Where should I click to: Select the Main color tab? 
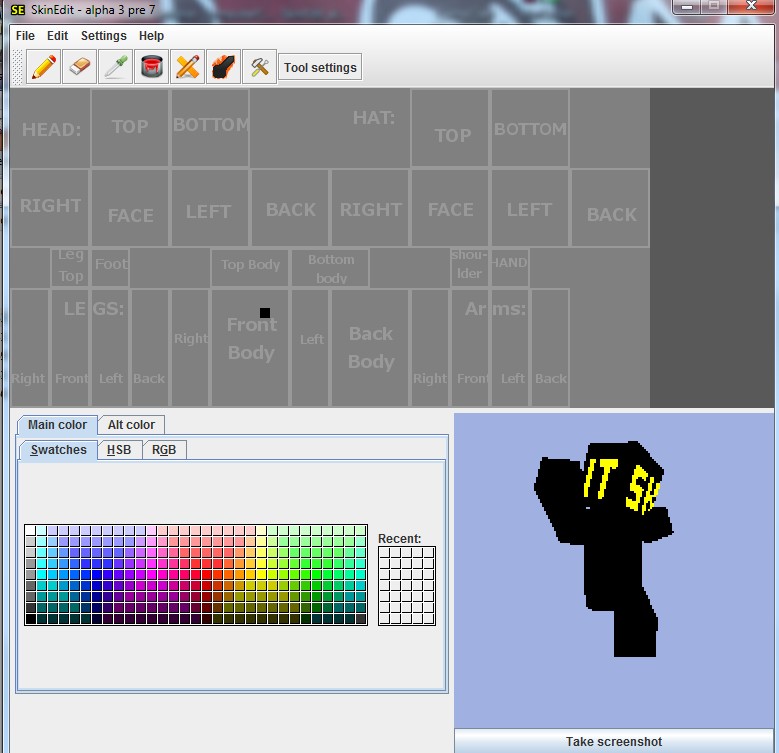tap(57, 425)
